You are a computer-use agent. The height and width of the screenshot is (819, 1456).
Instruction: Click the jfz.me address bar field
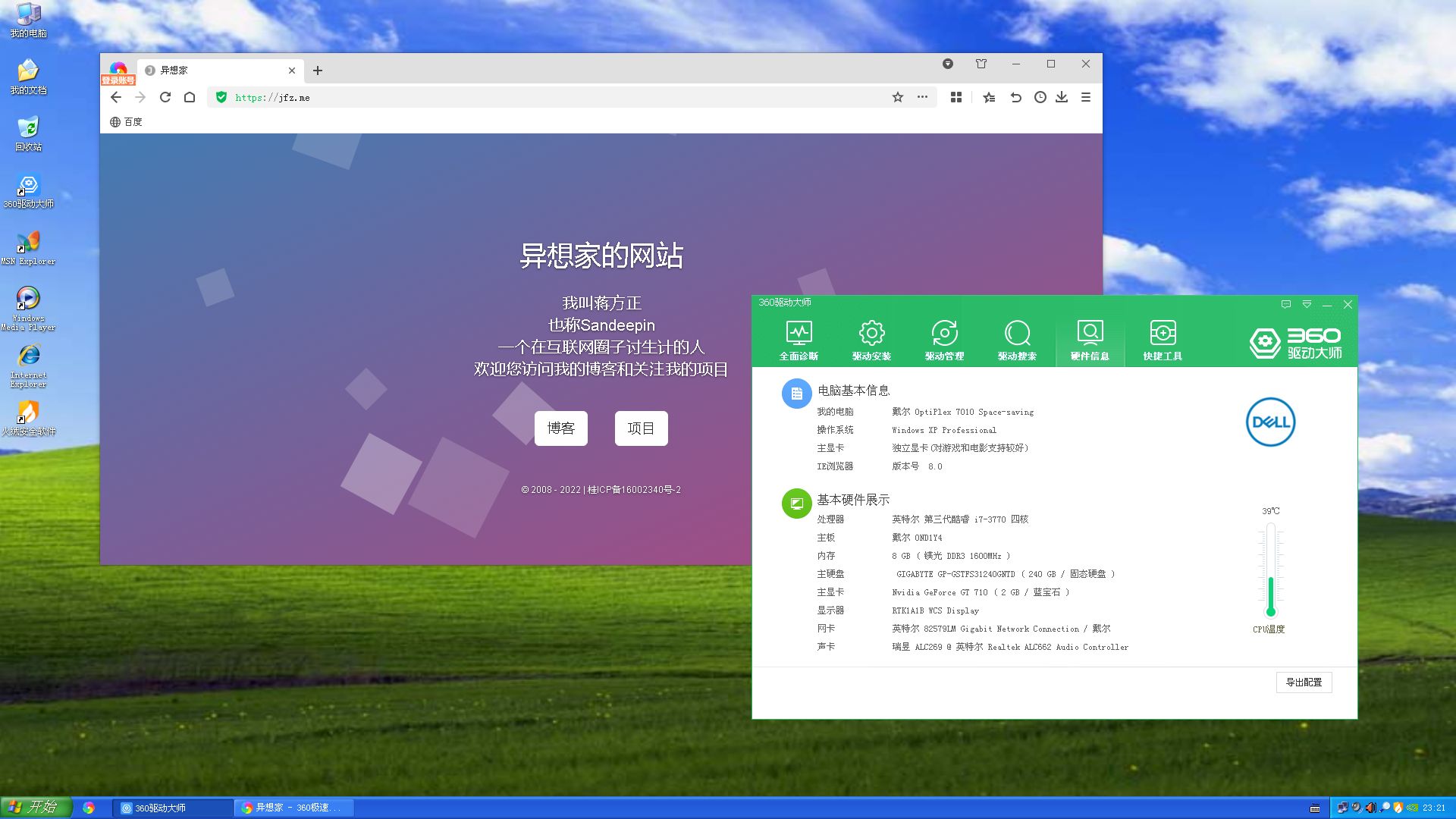click(x=531, y=98)
